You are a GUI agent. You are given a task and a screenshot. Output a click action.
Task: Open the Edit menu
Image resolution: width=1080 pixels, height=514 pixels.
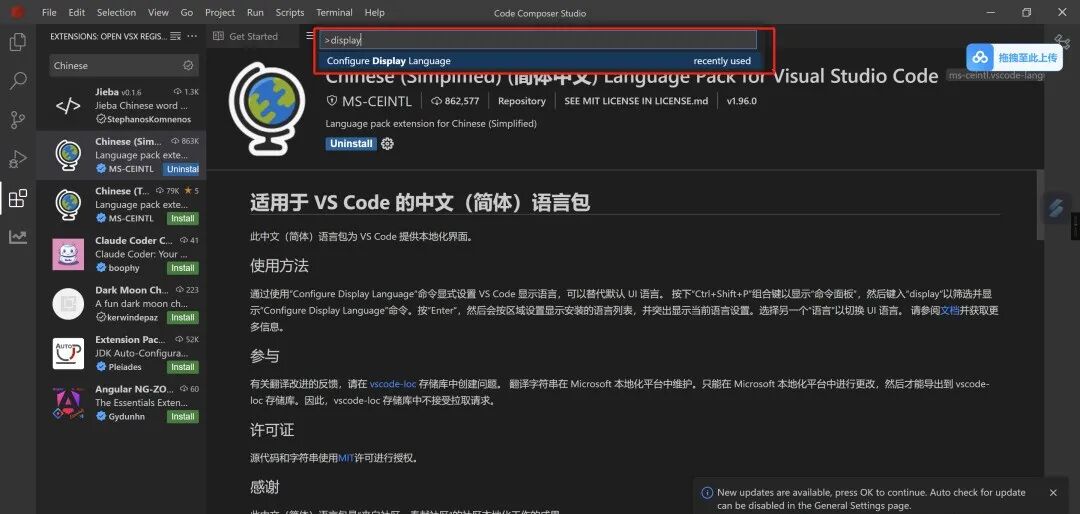[x=76, y=12]
